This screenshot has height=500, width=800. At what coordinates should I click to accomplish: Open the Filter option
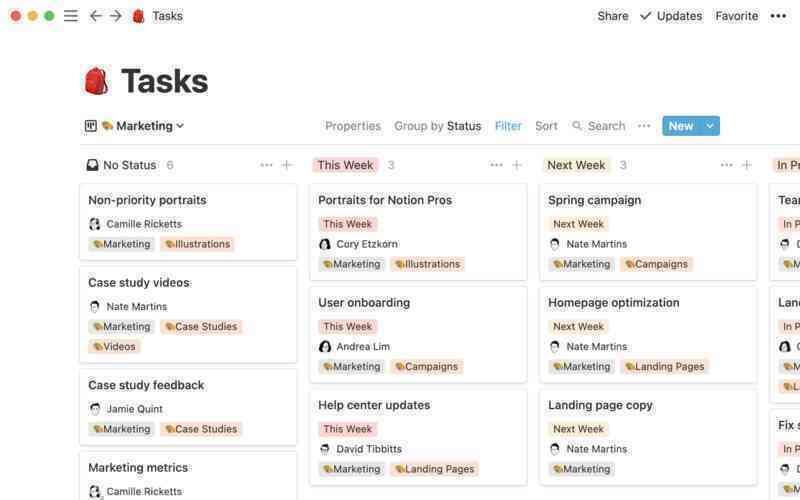click(x=508, y=126)
